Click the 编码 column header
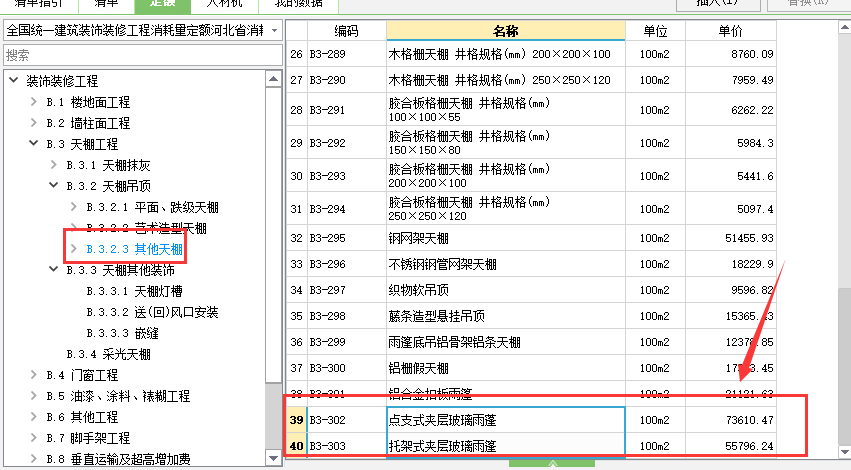 pos(347,31)
